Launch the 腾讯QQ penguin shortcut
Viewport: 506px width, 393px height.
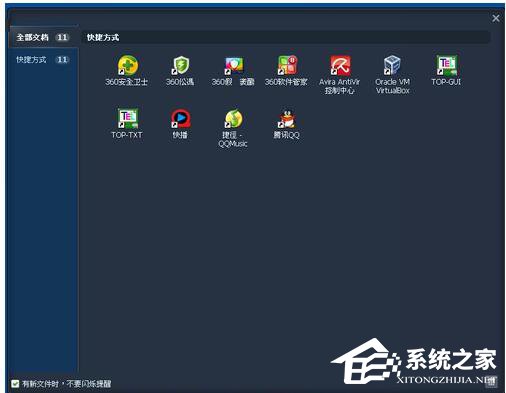(287, 119)
